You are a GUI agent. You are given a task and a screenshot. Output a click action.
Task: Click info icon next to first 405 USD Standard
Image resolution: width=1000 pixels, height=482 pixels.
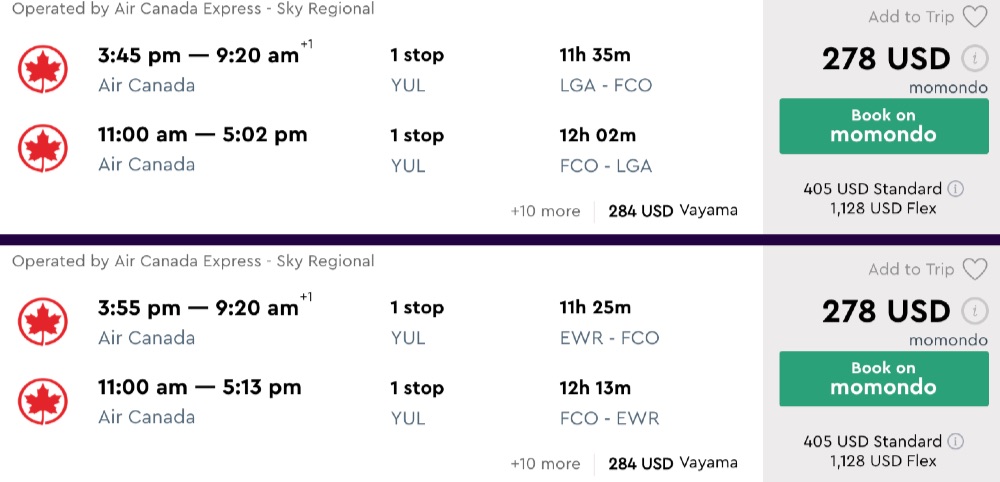955,189
